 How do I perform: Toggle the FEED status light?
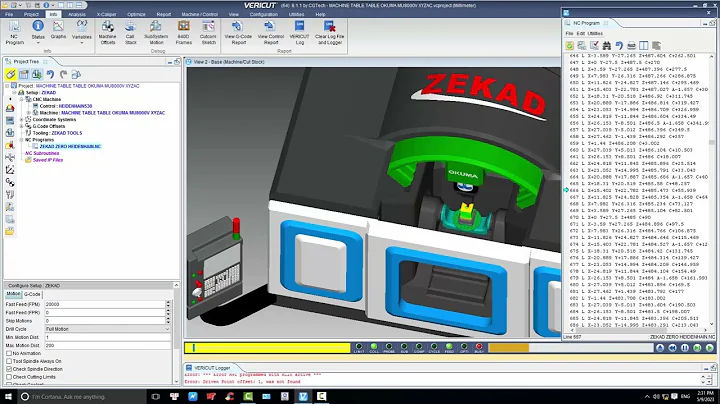[x=449, y=347]
